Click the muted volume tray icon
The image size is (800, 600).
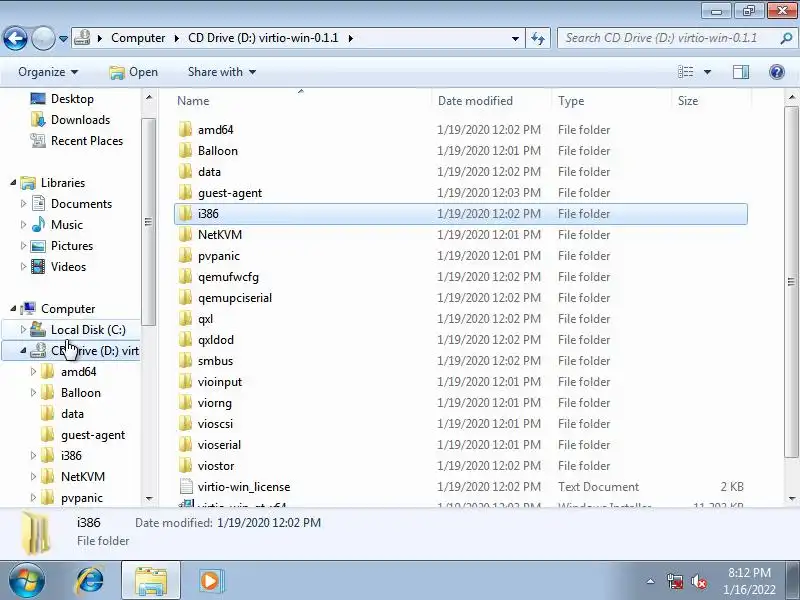point(698,581)
